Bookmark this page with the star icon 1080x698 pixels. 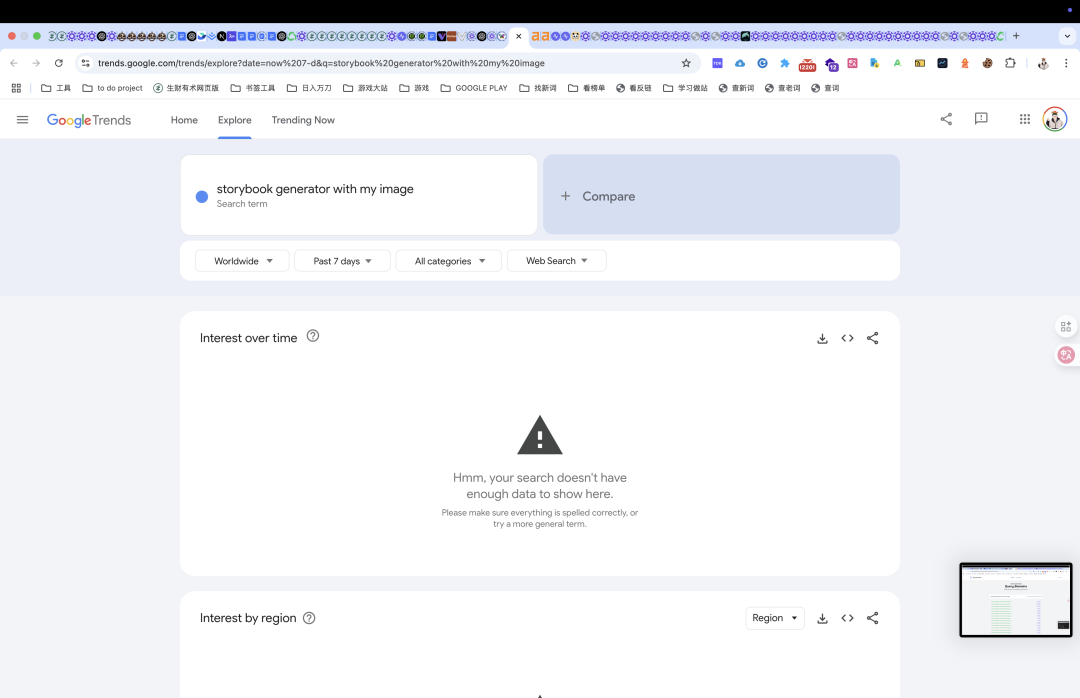[686, 63]
